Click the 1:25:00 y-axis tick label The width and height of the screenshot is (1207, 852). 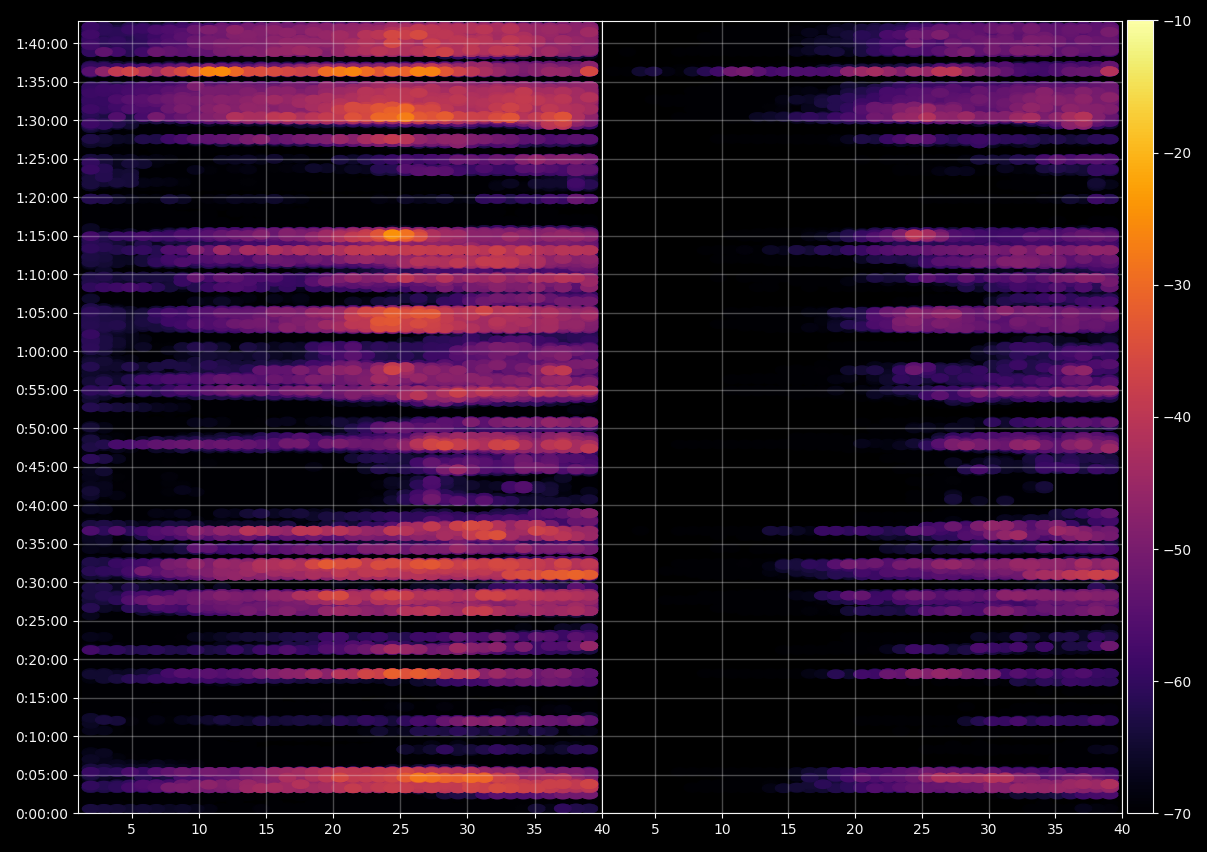[41, 159]
